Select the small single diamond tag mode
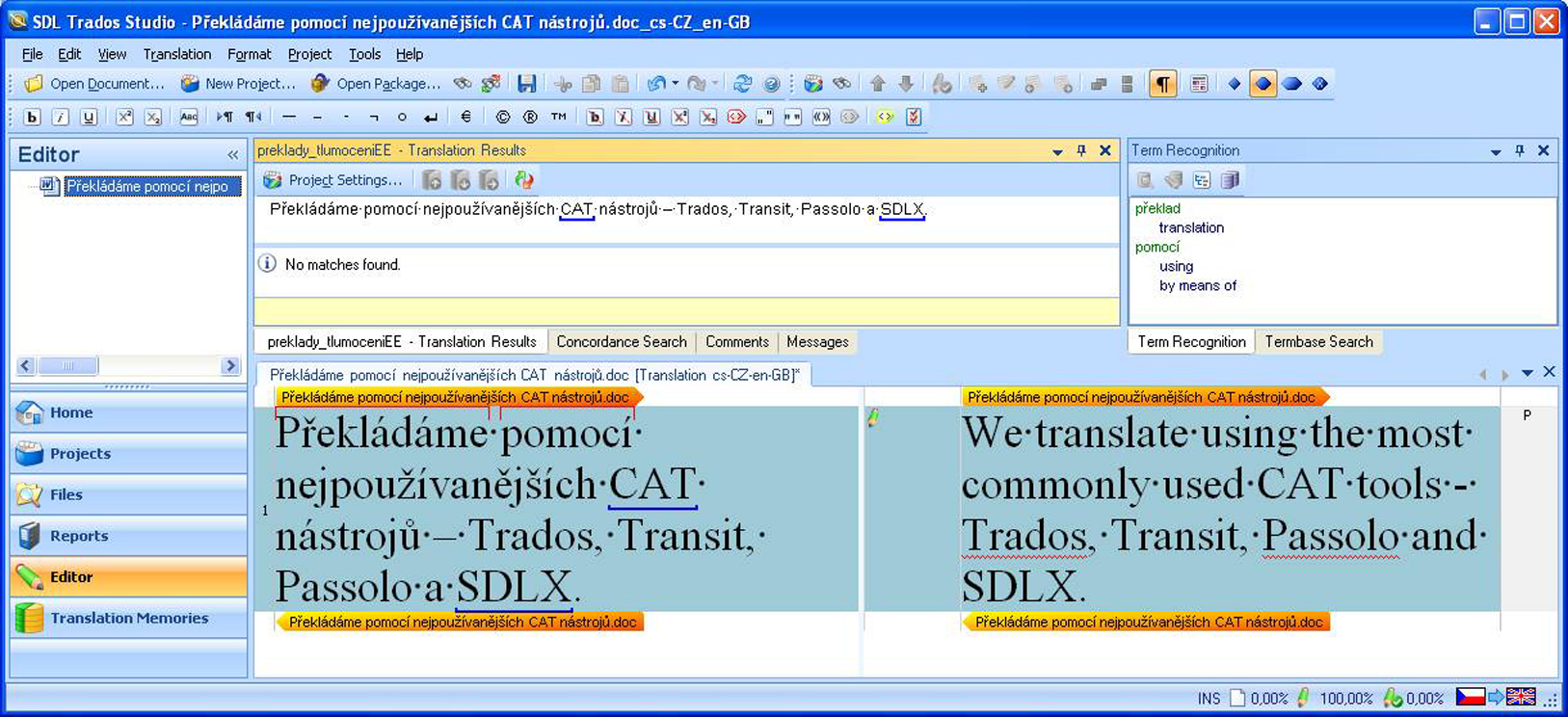The image size is (1568, 717). point(1234,84)
